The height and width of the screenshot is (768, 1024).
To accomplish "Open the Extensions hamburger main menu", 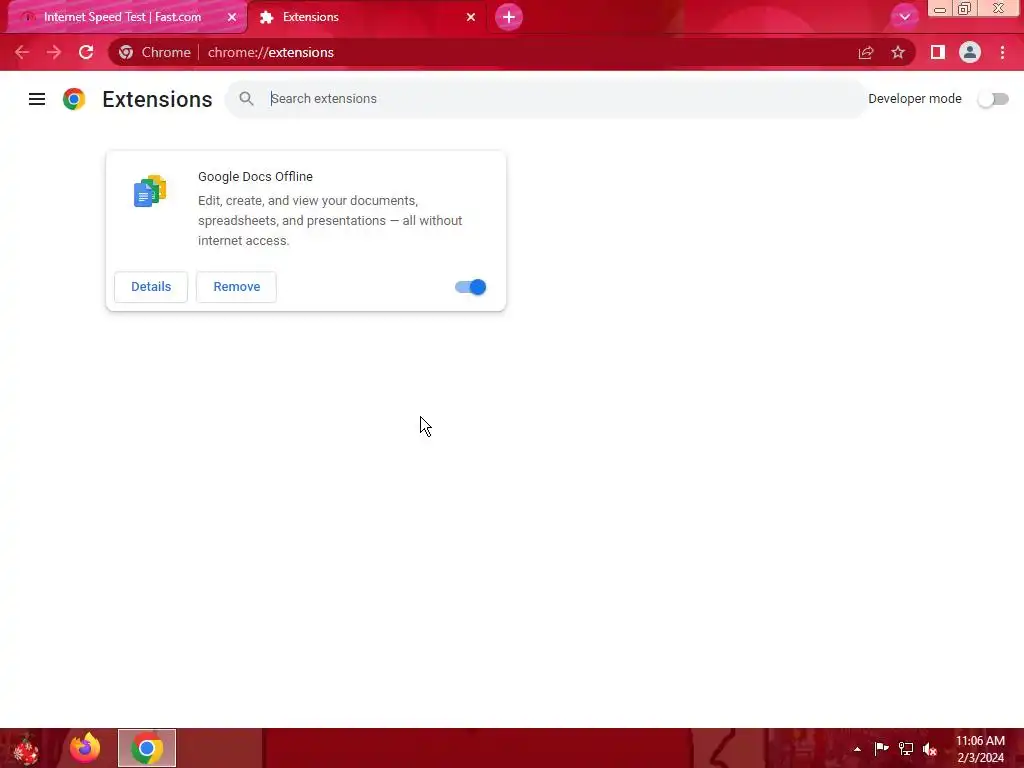I will tap(37, 99).
